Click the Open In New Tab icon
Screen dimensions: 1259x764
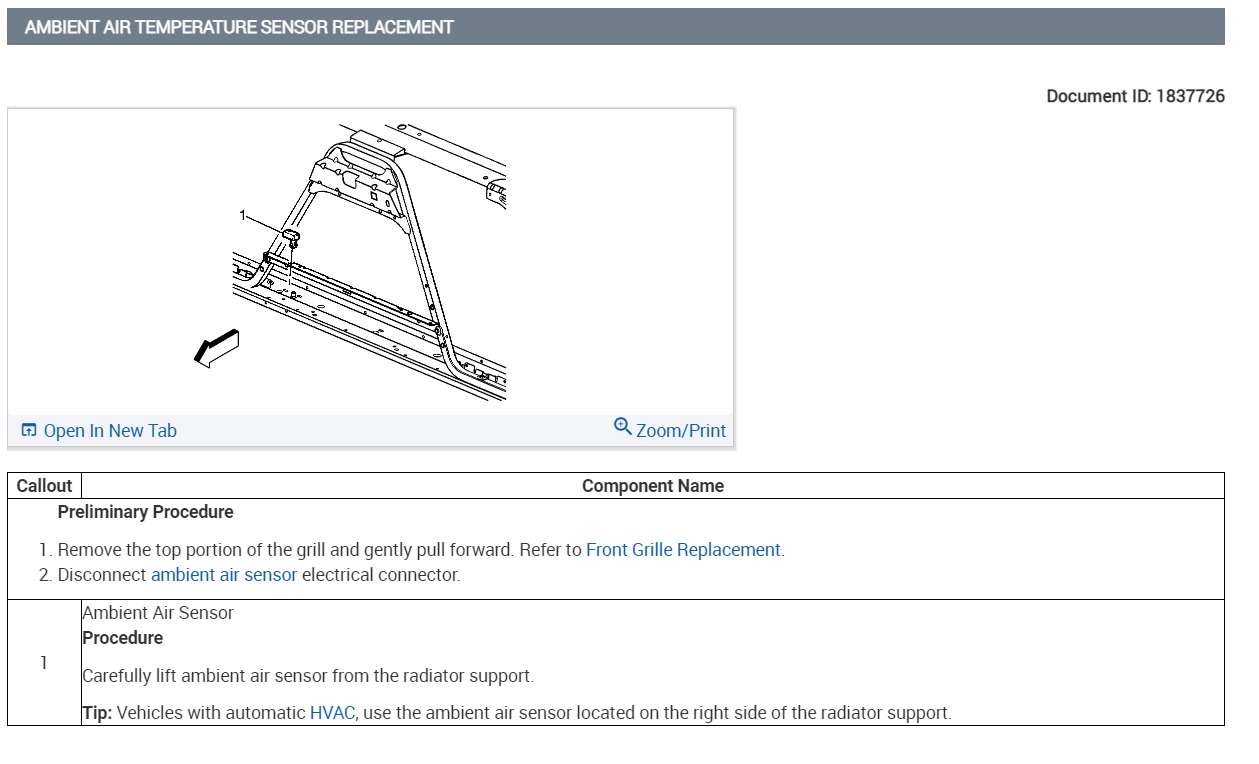point(29,431)
